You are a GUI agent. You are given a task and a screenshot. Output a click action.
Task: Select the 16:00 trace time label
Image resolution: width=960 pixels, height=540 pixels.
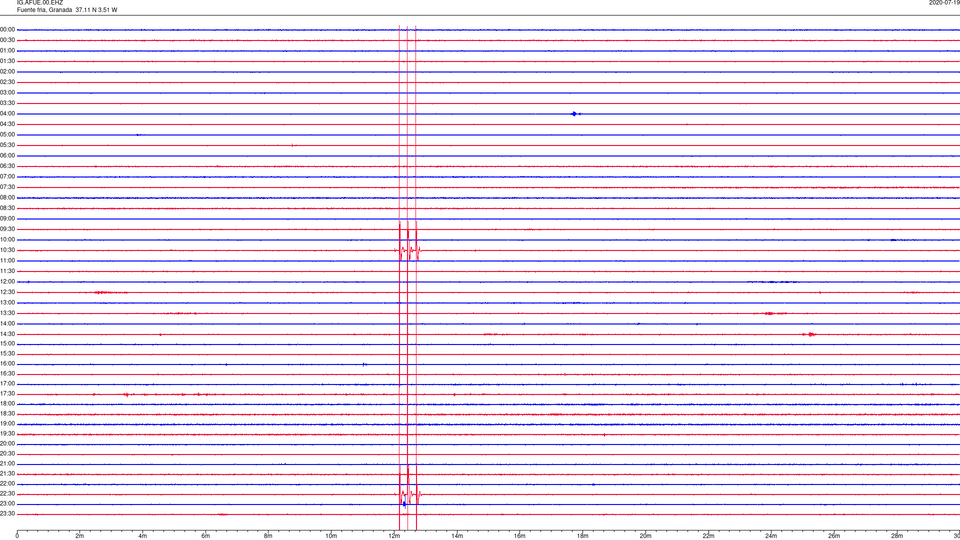click(7, 364)
